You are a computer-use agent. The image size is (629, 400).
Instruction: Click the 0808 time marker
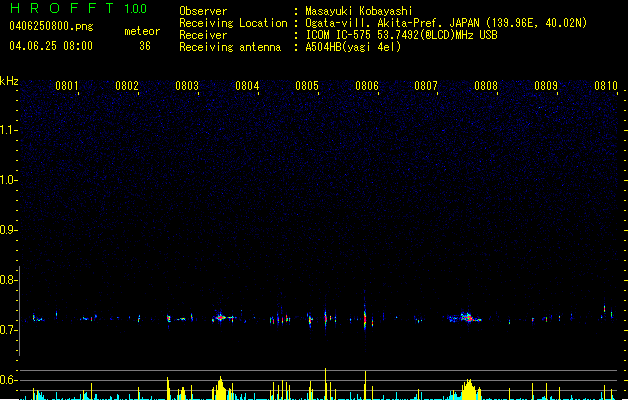[486, 86]
